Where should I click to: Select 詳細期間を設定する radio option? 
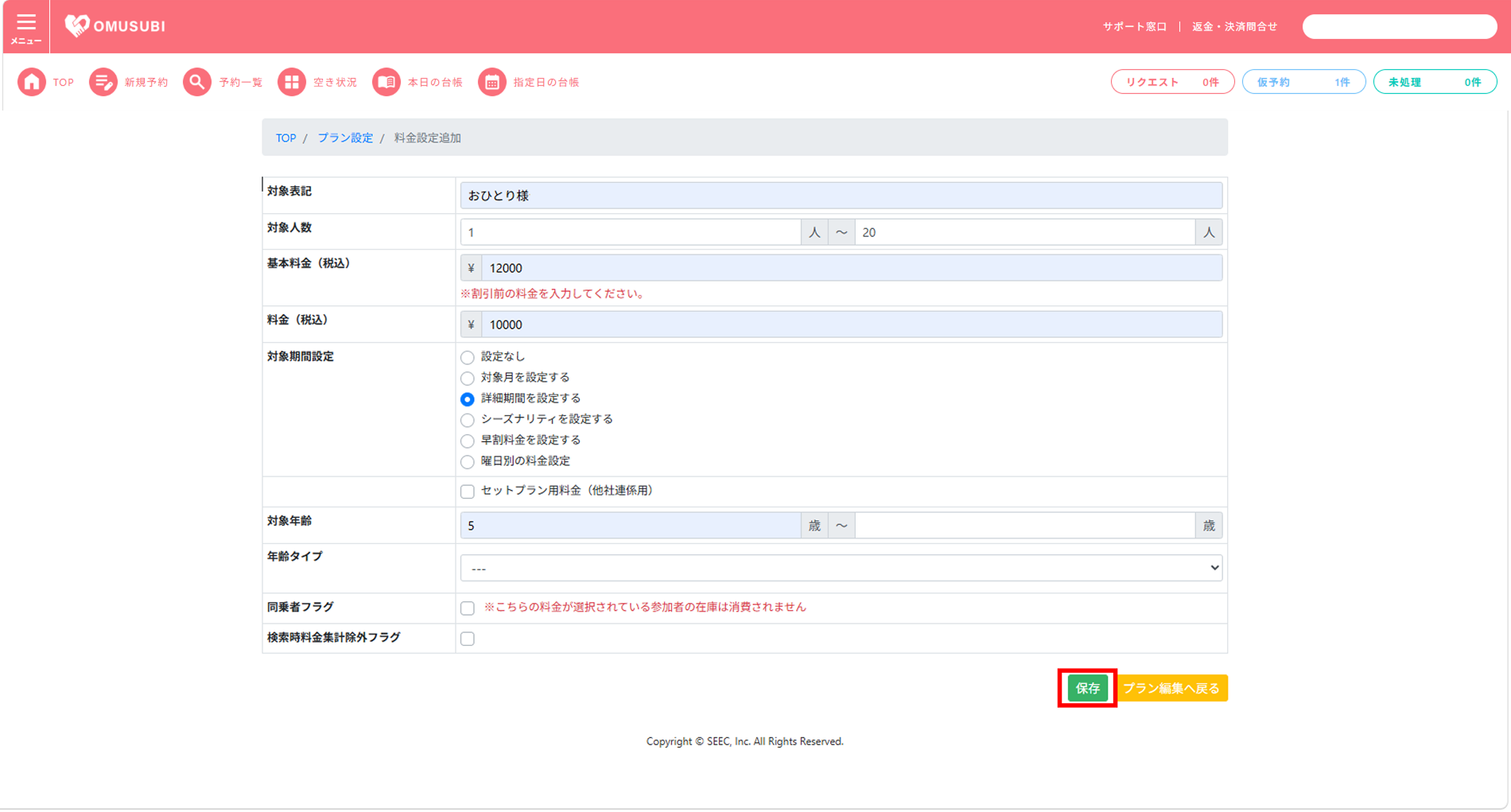point(468,399)
